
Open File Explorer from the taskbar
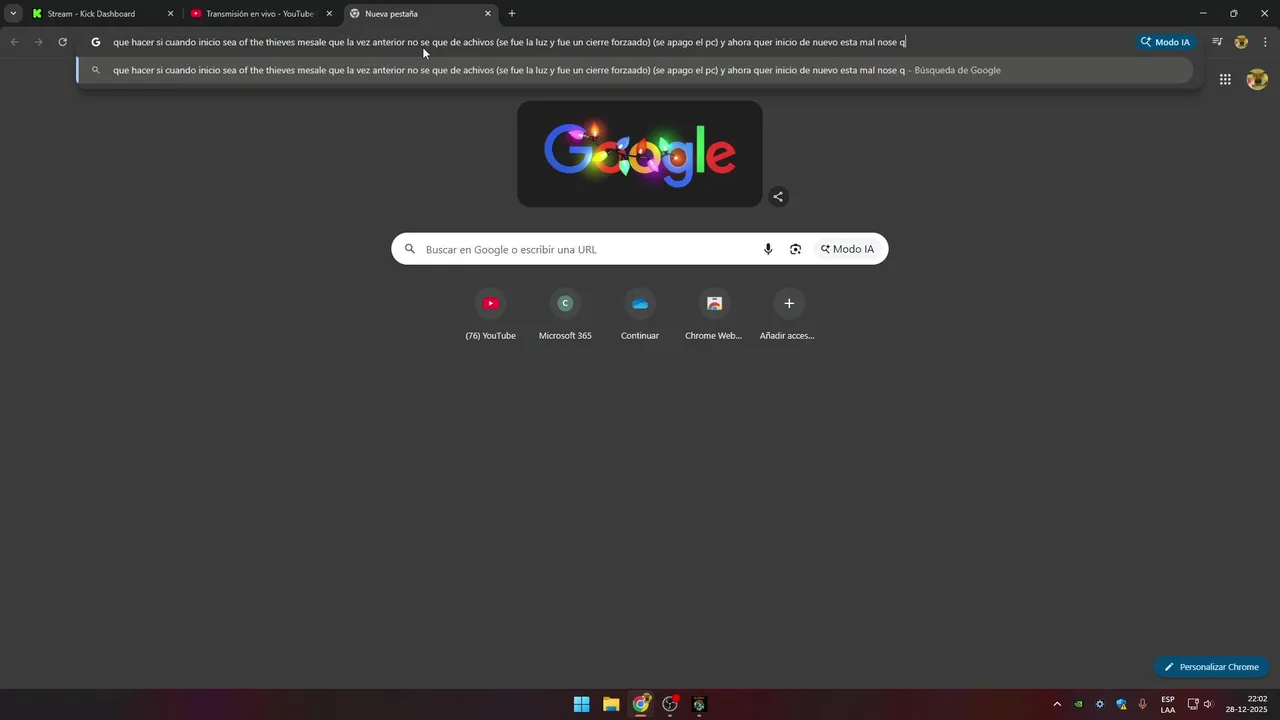pos(611,704)
